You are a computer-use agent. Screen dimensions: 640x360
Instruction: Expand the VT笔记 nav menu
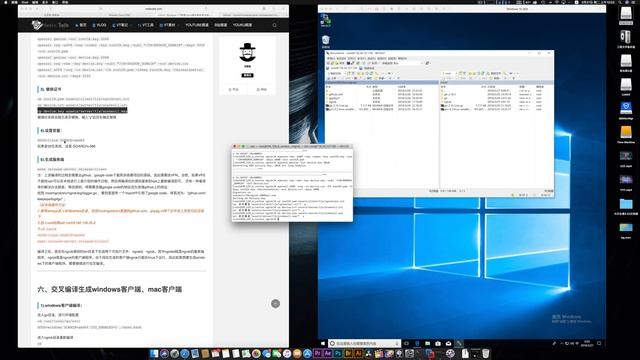pyautogui.click(x=122, y=25)
